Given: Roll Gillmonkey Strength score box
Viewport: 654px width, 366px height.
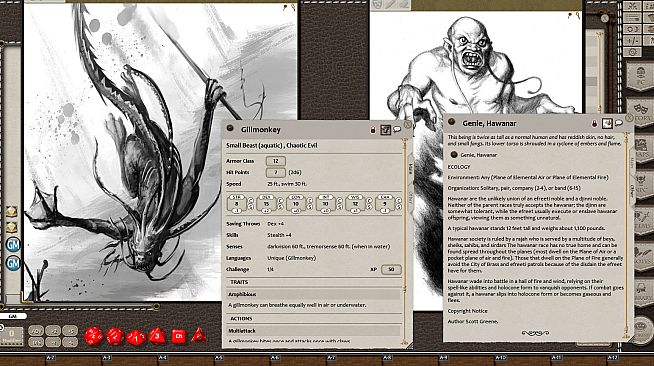Looking at the screenshot, I should click(x=236, y=204).
